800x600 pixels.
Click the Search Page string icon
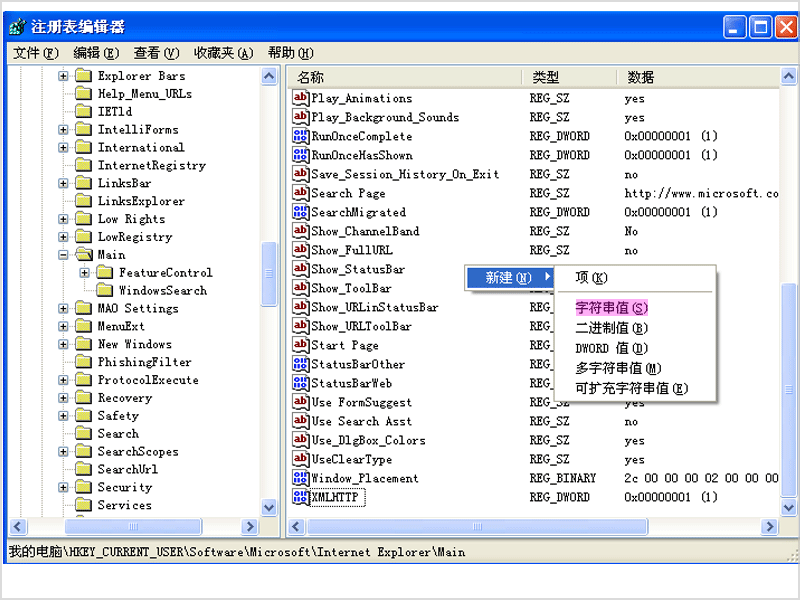[300, 193]
